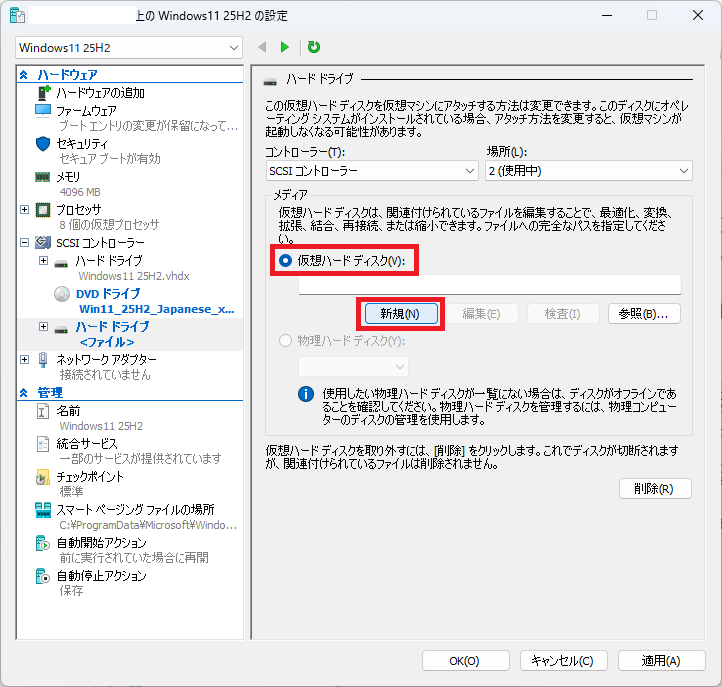Select the 仮想ハード ディスク(V) radio button
This screenshot has height=687, width=722.
(285, 261)
